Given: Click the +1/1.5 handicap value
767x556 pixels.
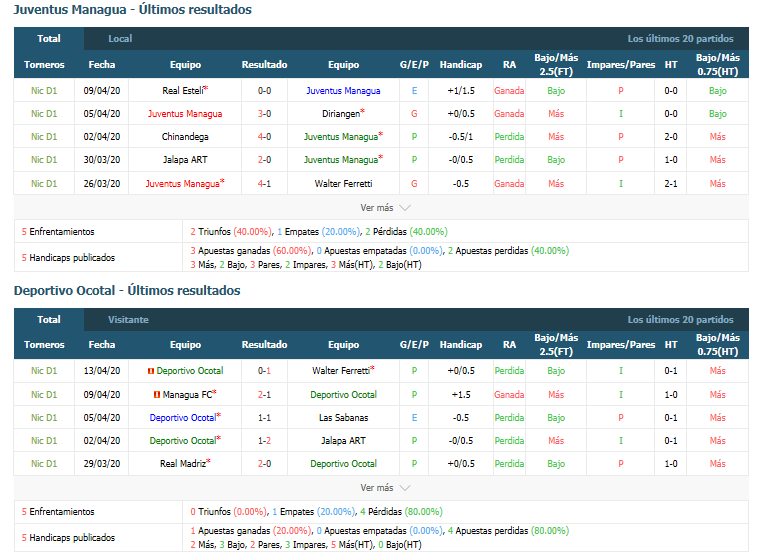Looking at the screenshot, I should pyautogui.click(x=461, y=90).
